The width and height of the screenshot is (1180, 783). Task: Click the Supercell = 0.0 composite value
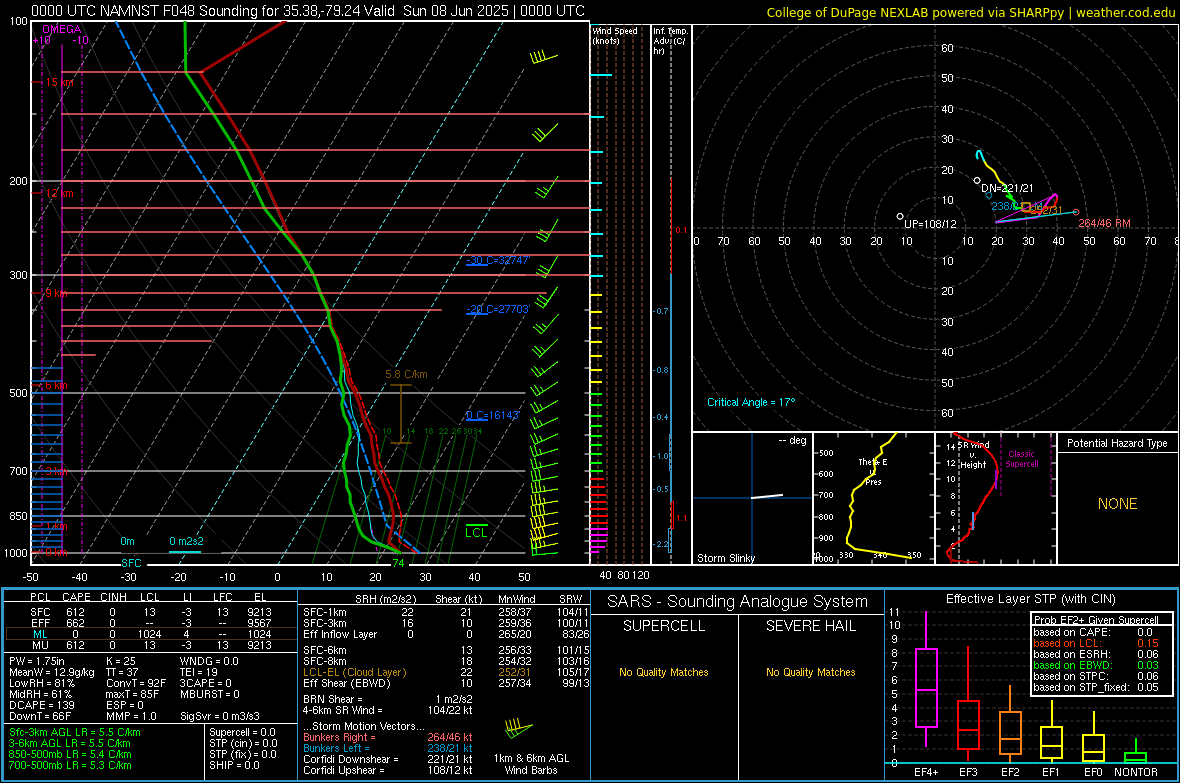point(242,732)
